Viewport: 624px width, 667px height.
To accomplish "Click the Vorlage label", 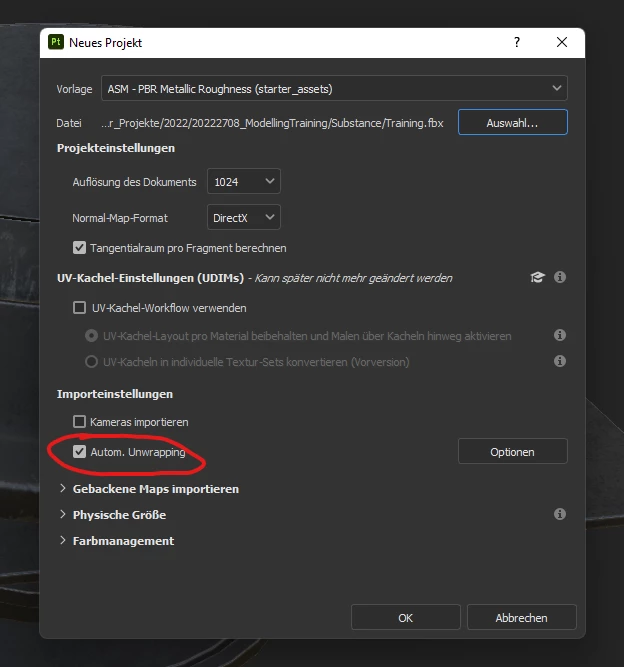I will [x=74, y=89].
